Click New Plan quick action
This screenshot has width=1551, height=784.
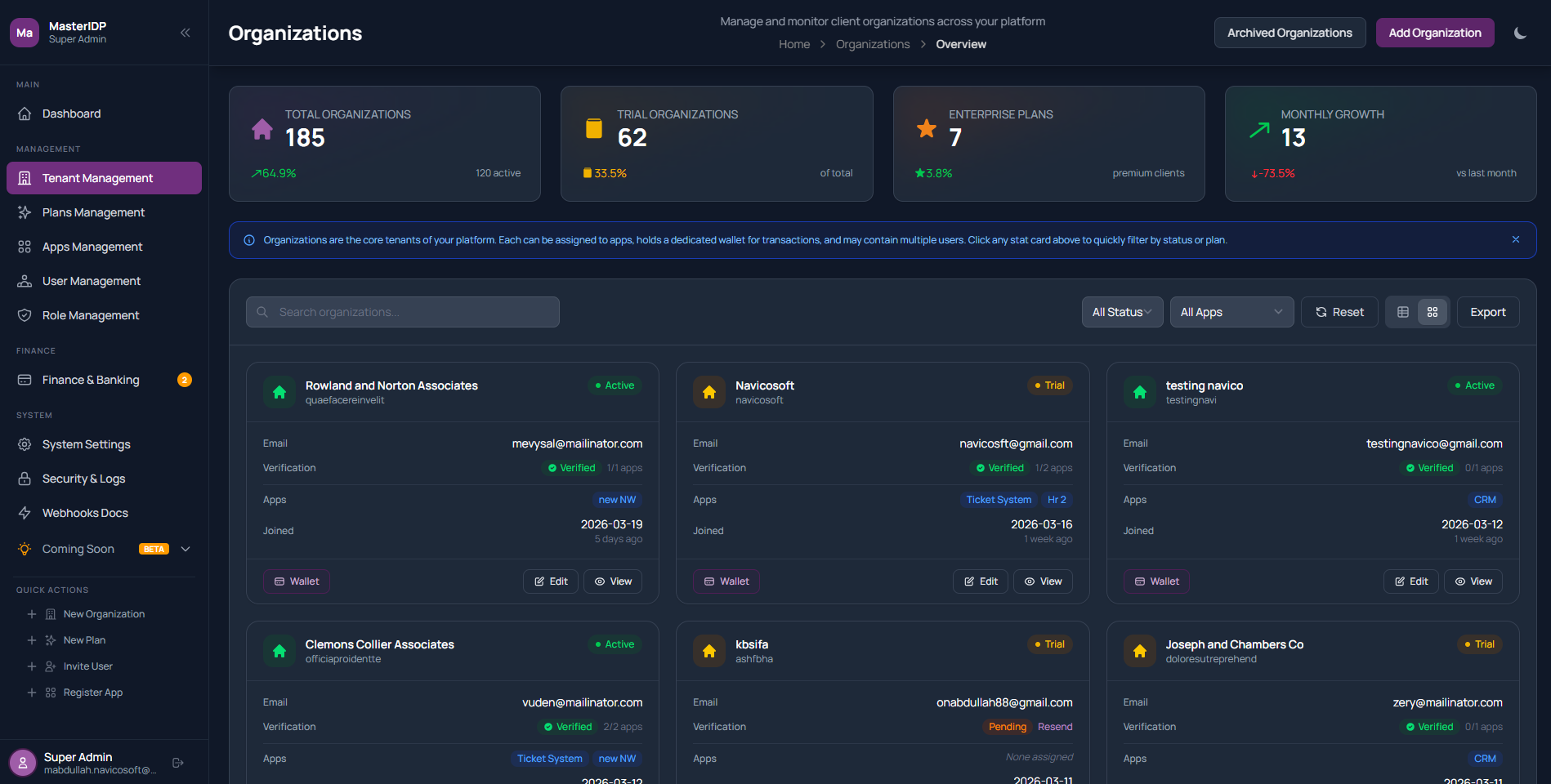click(x=84, y=640)
